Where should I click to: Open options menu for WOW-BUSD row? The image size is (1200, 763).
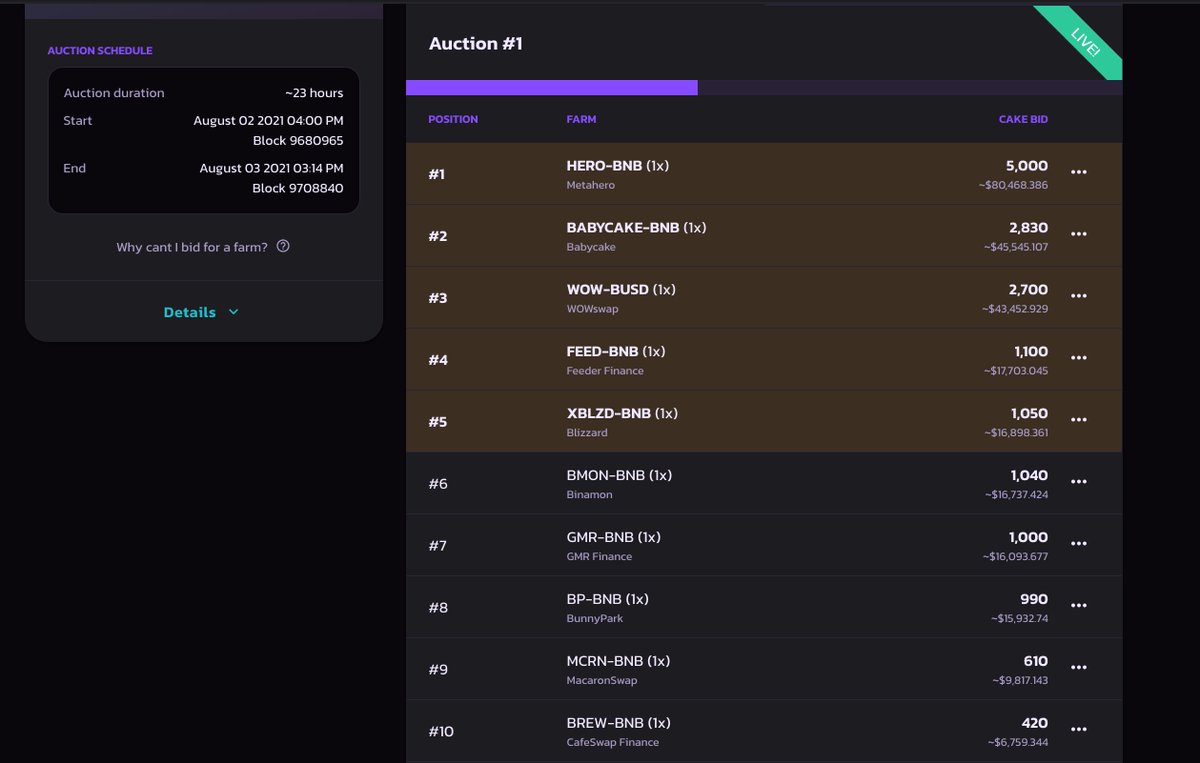1078,296
